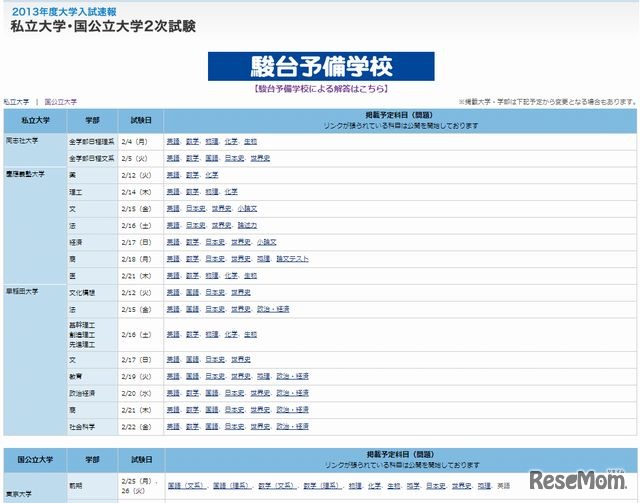Jump to 国公立大学 anchor link at top
Screen dimensions: 640x503
[x=60, y=102]
